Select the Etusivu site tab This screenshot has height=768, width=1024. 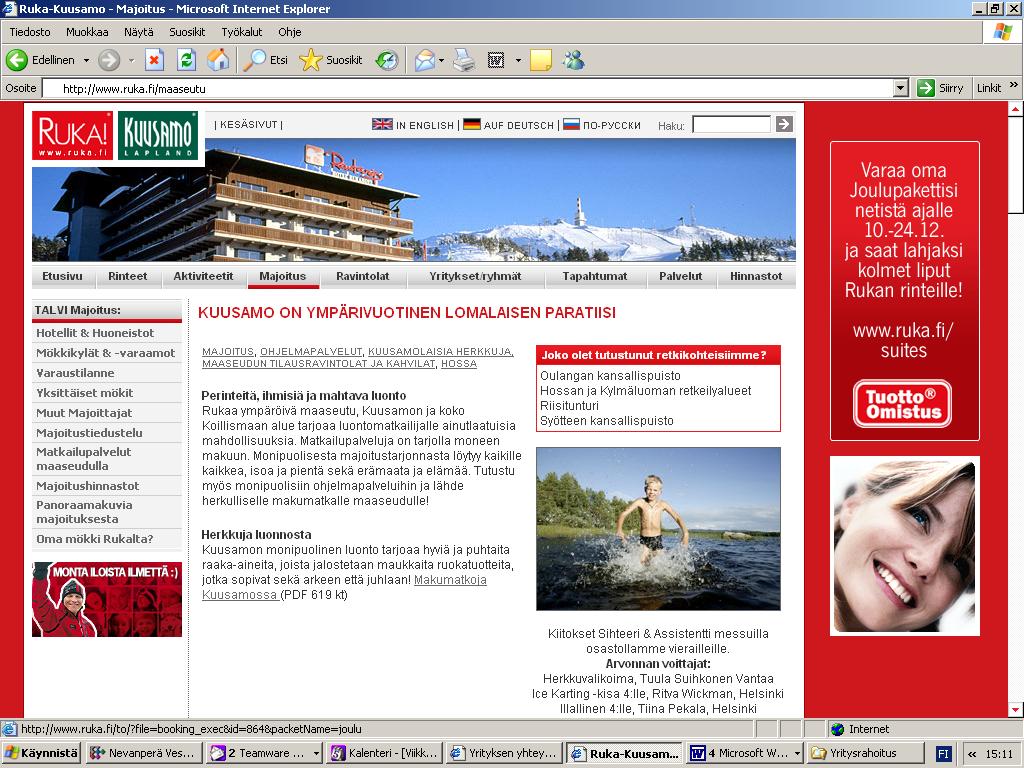tap(62, 276)
